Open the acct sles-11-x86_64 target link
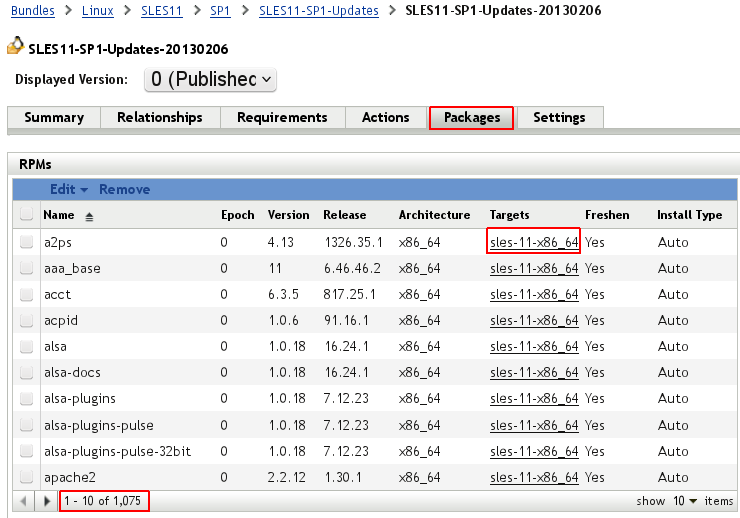The width and height of the screenshot is (740, 518). coord(534,294)
